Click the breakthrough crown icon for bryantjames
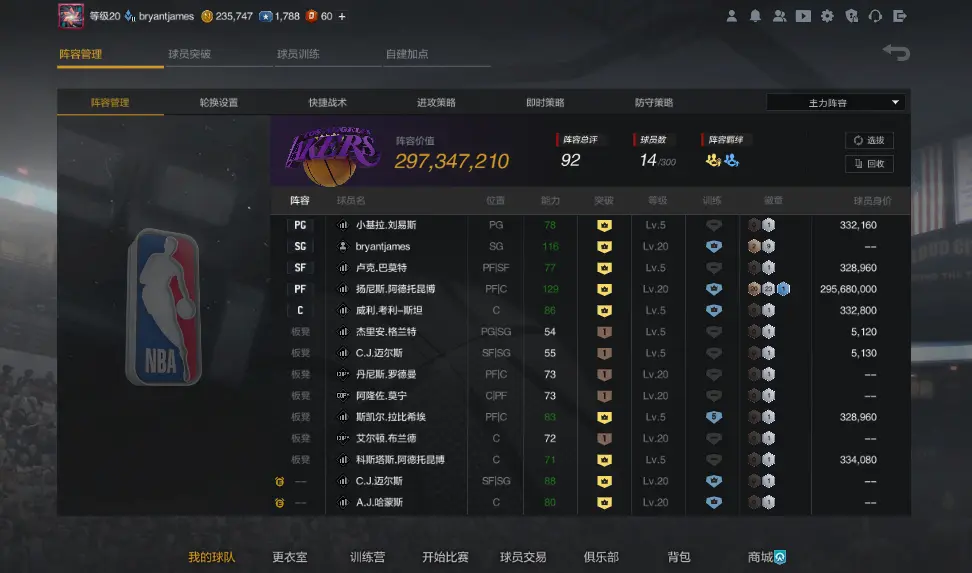The width and height of the screenshot is (972, 573). tap(604, 247)
